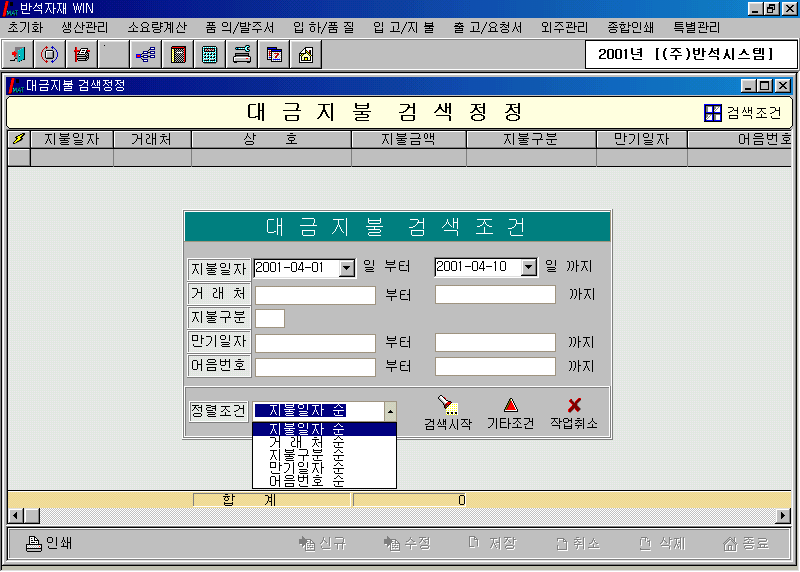This screenshot has width=800, height=572.
Task: Click the lightning icon in grid header
Action: [x=19, y=139]
